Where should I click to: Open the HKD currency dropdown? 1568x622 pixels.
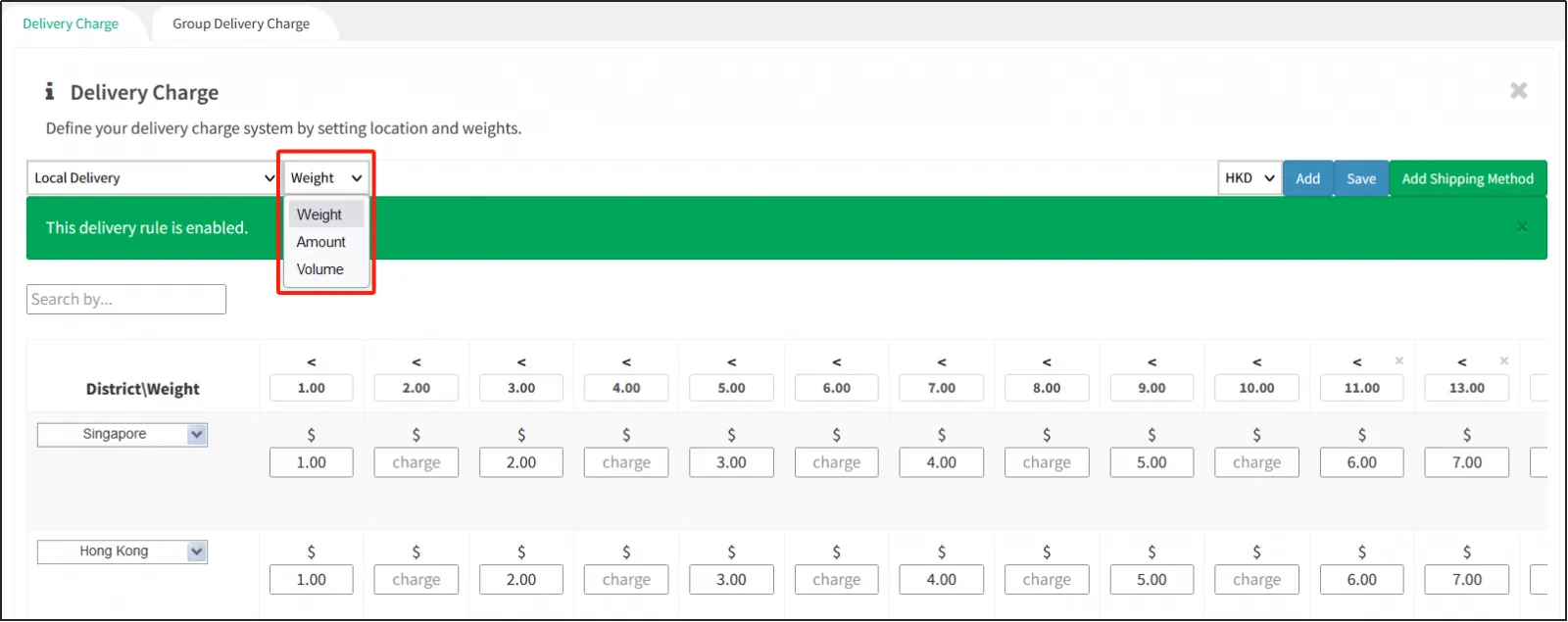click(1249, 178)
